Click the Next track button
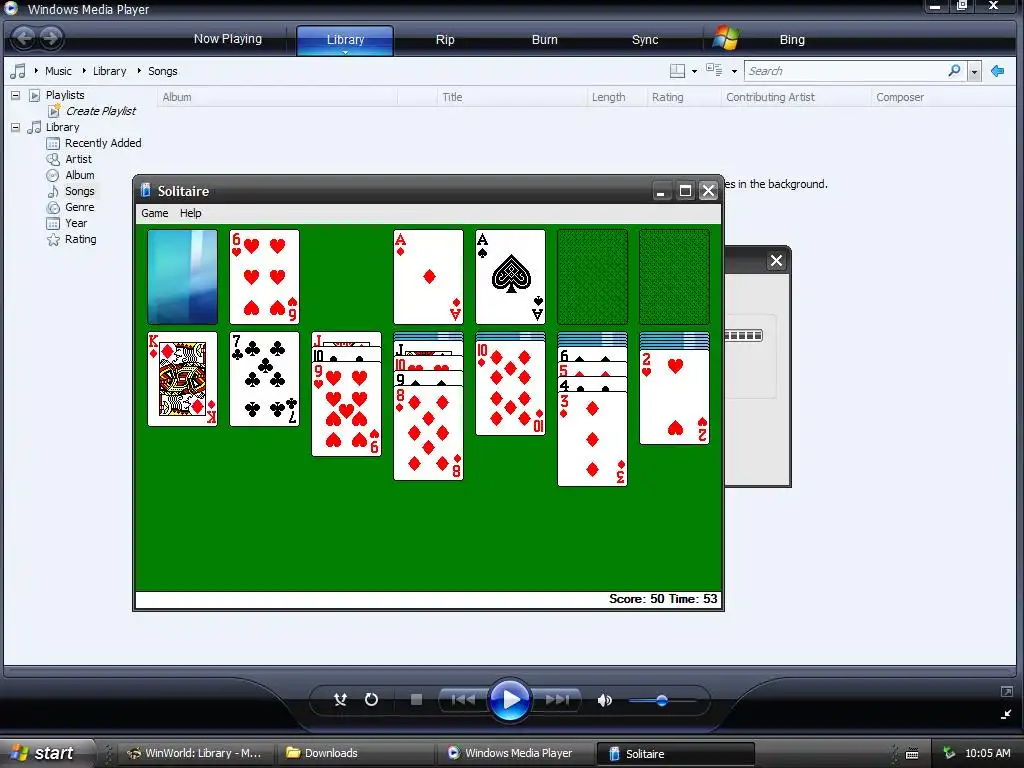The height and width of the screenshot is (768, 1024). coord(557,700)
